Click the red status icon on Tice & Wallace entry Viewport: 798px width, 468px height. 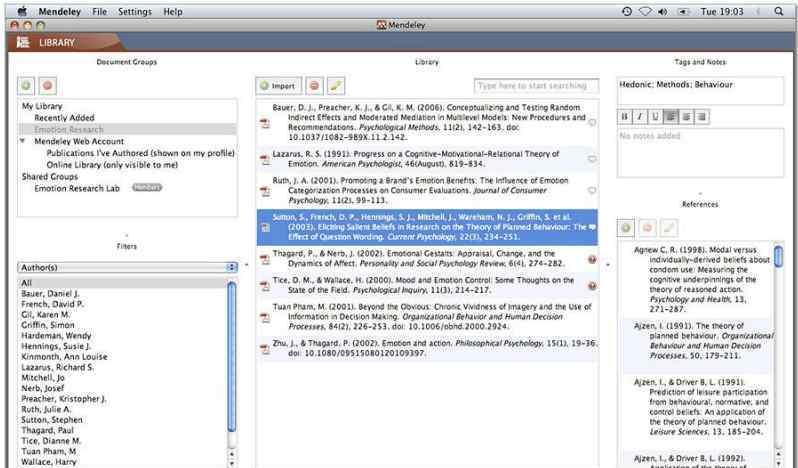592,286
